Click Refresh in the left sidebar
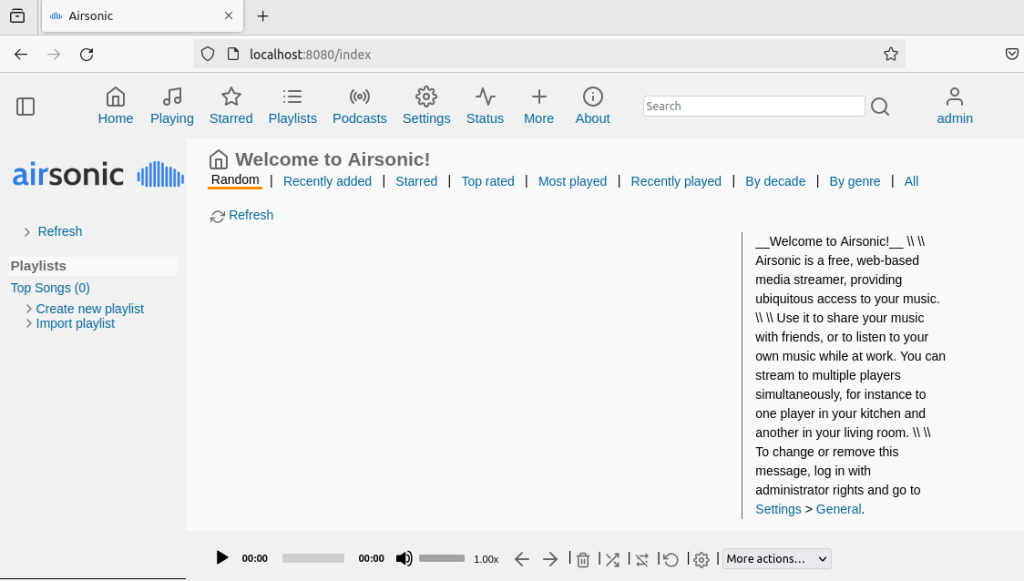Viewport: 1024px width, 581px height. pyautogui.click(x=60, y=232)
